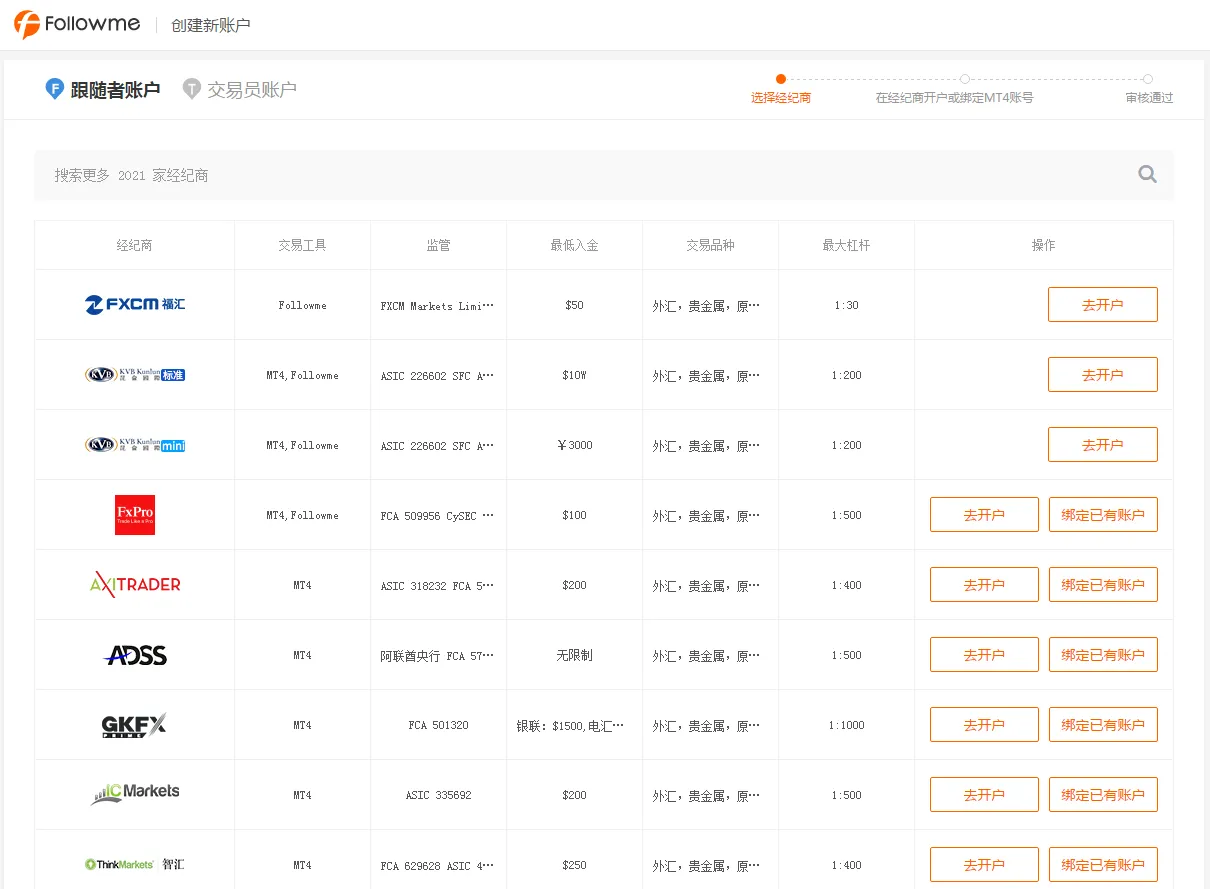The height and width of the screenshot is (889, 1210).
Task: Click 去开户 in ADSS row
Action: [x=984, y=655]
